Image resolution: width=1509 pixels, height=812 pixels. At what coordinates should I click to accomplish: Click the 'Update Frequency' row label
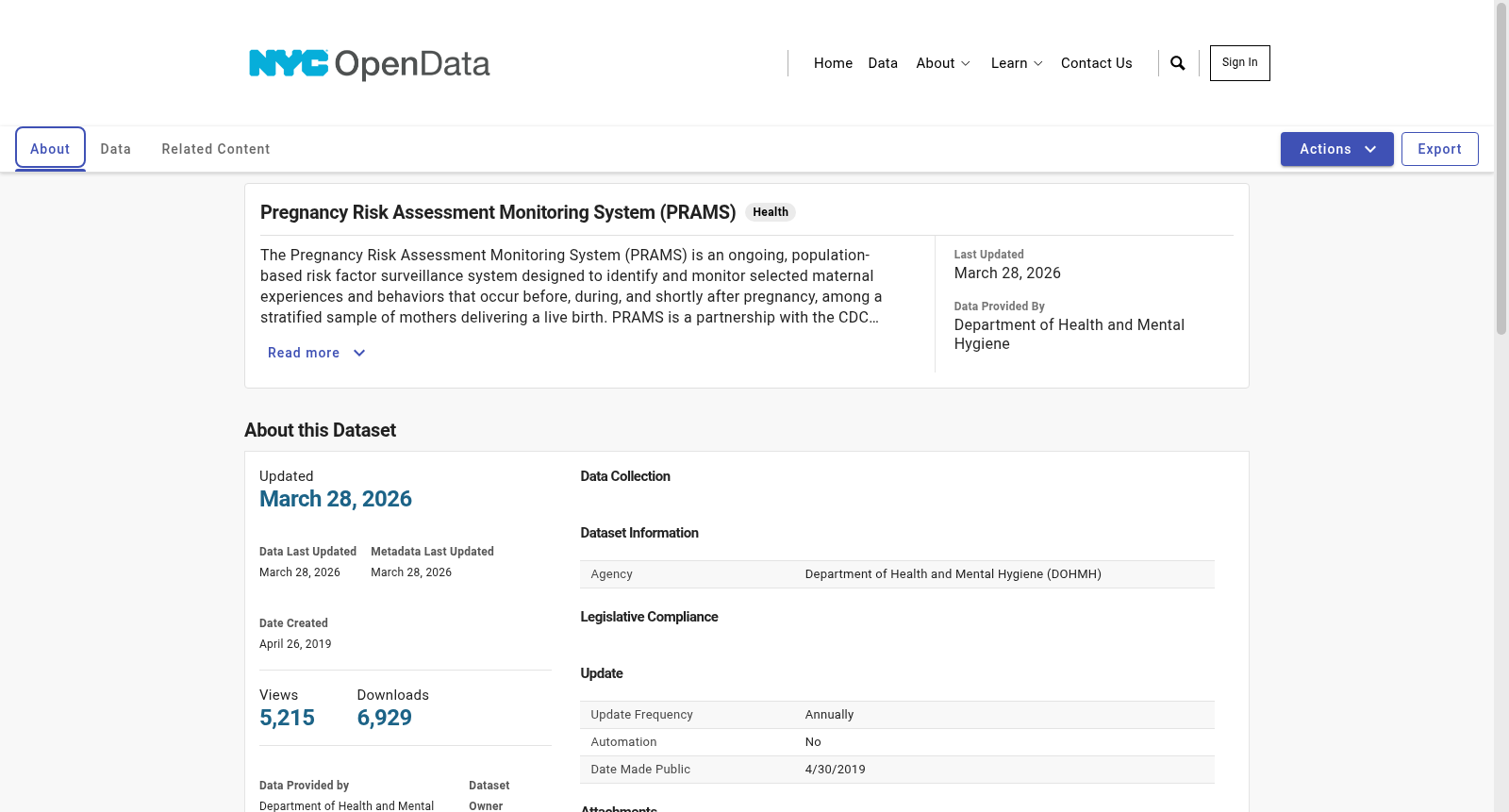coord(641,715)
